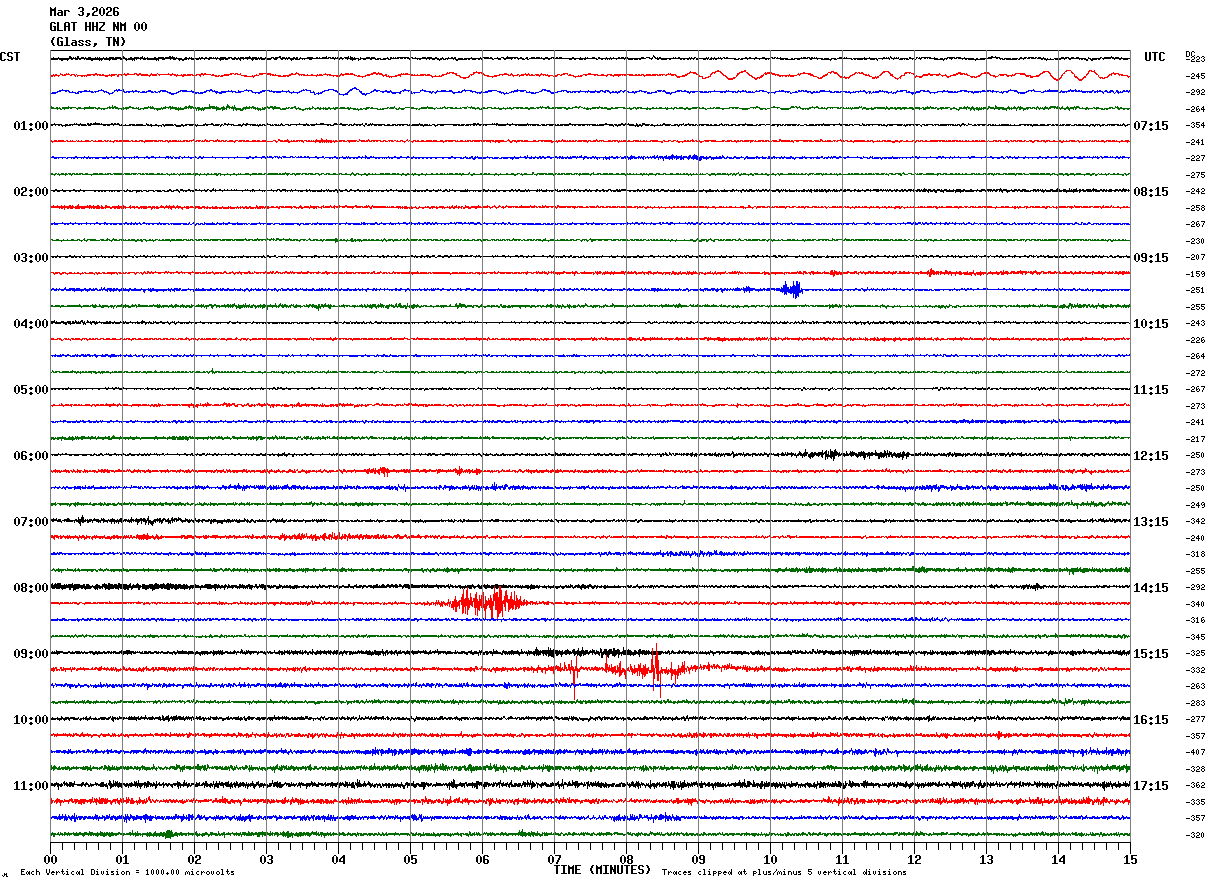Select the CST timezone label
The height and width of the screenshot is (886, 1210).
coord(10,57)
